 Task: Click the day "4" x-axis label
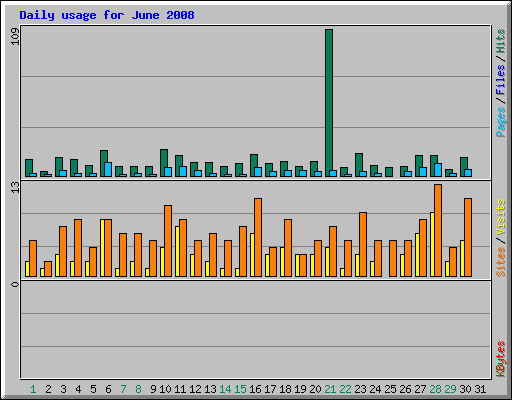[x=78, y=389]
